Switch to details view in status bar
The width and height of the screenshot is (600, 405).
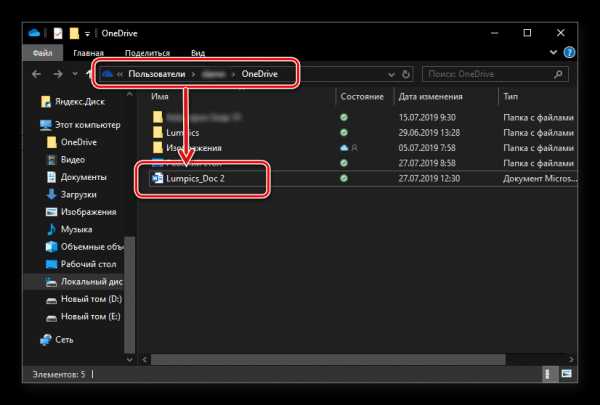click(x=550, y=374)
